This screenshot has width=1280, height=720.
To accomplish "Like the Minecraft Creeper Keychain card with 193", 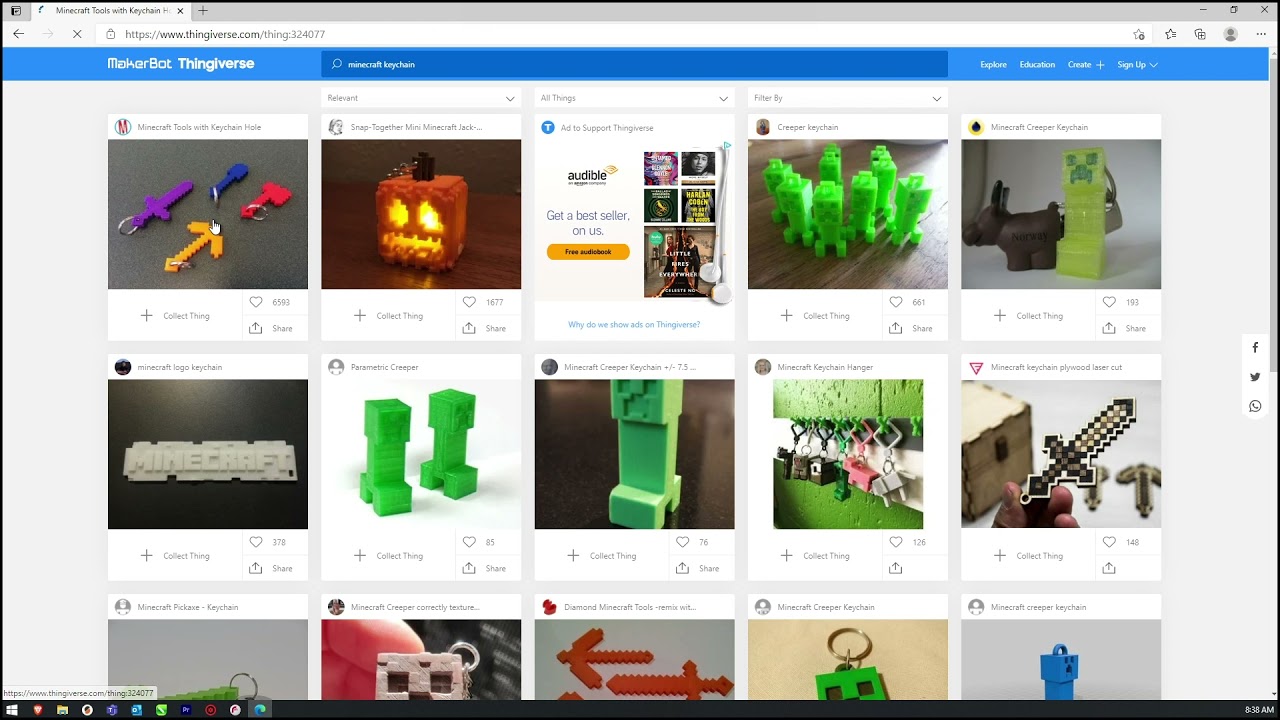I will pos(1109,302).
